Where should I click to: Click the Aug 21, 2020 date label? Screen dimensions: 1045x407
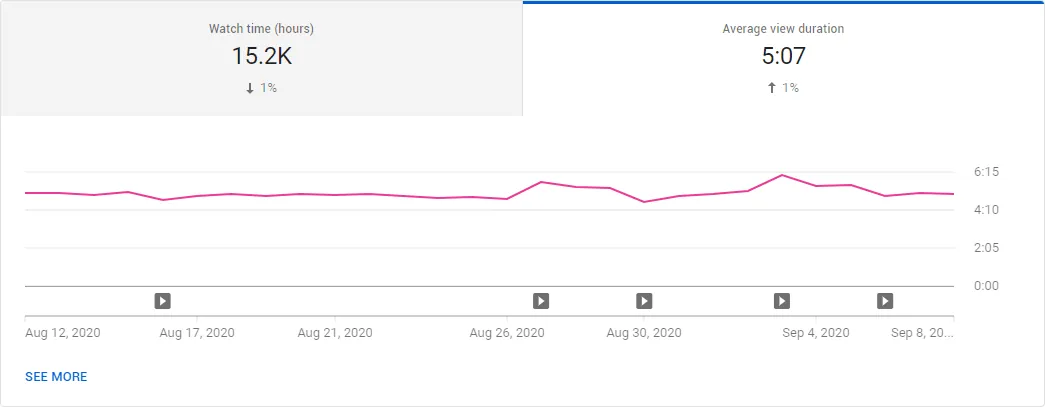(335, 332)
